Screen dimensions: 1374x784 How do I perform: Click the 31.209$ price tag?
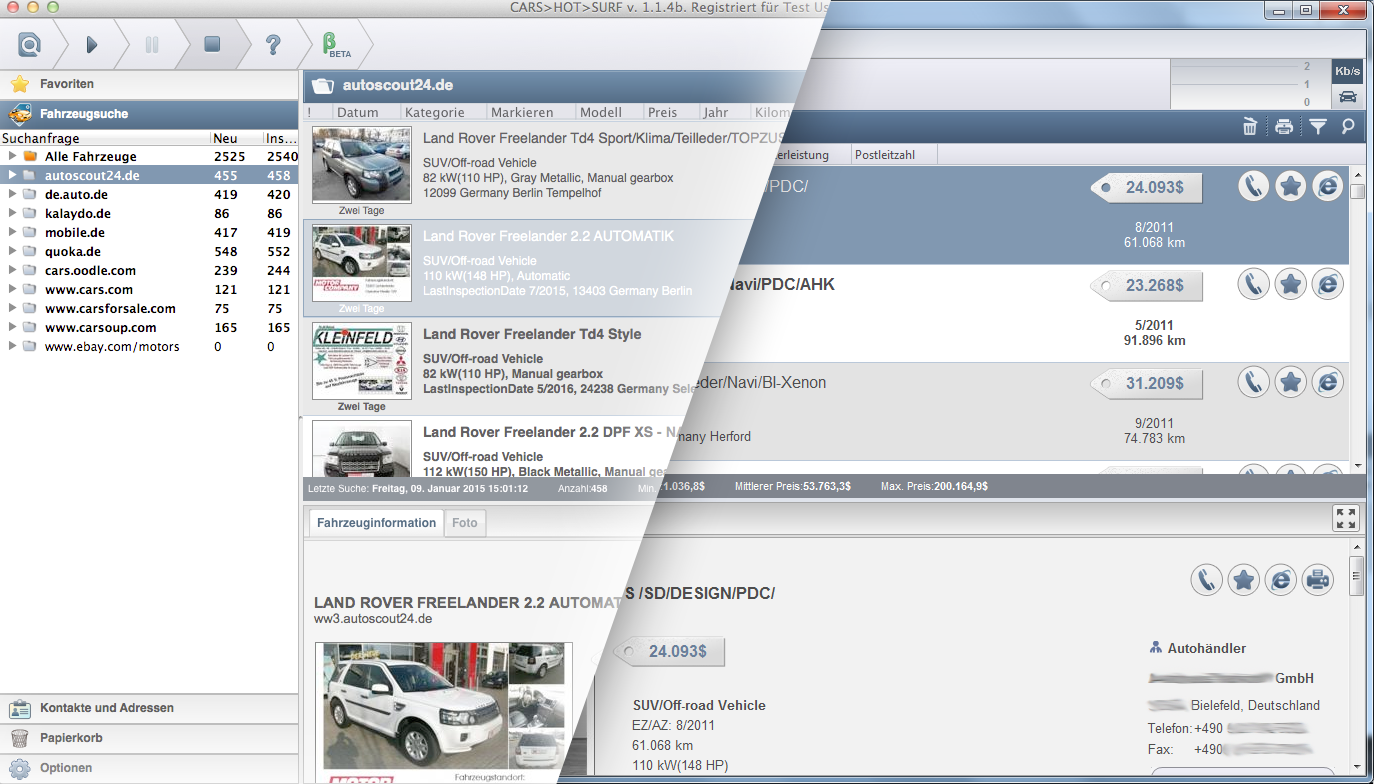pos(1146,384)
